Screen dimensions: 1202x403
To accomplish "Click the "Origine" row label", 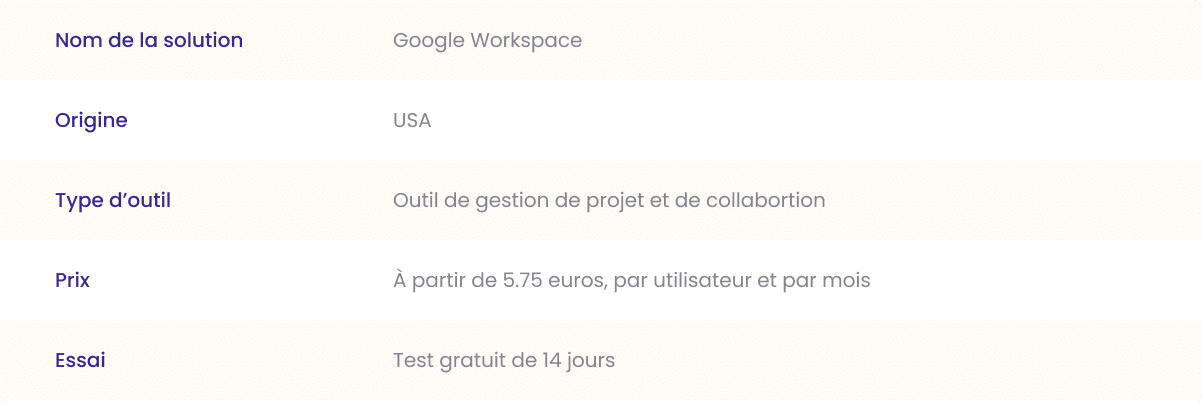I will [x=91, y=121].
